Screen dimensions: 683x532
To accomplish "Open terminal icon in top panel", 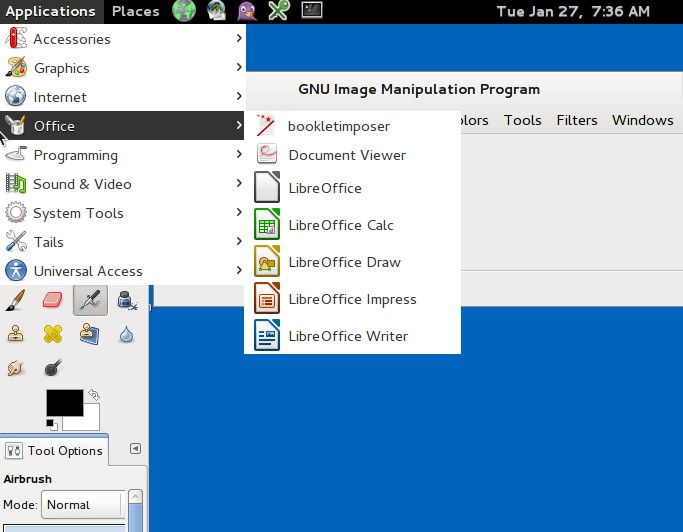I will click(312, 10).
